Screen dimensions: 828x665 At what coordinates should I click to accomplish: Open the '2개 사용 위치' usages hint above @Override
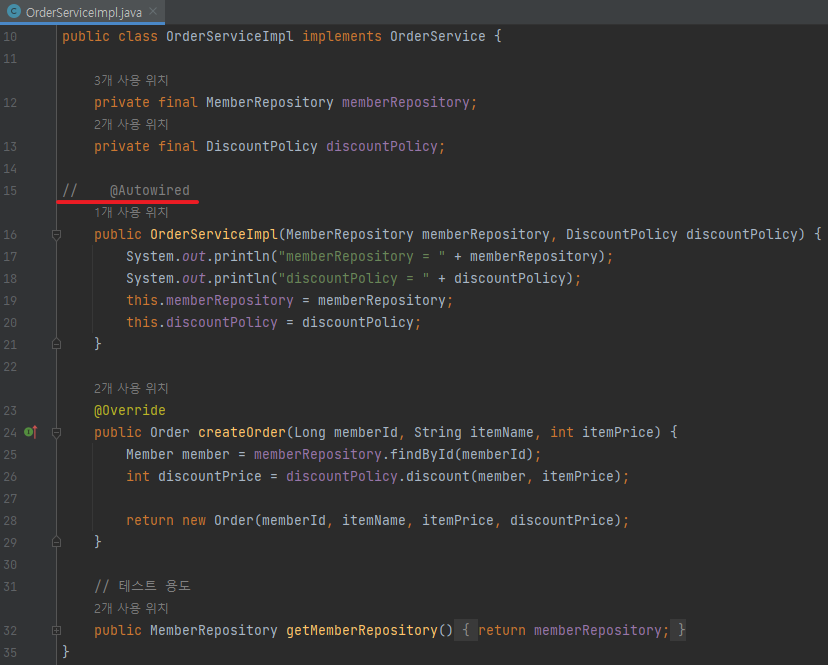point(131,388)
